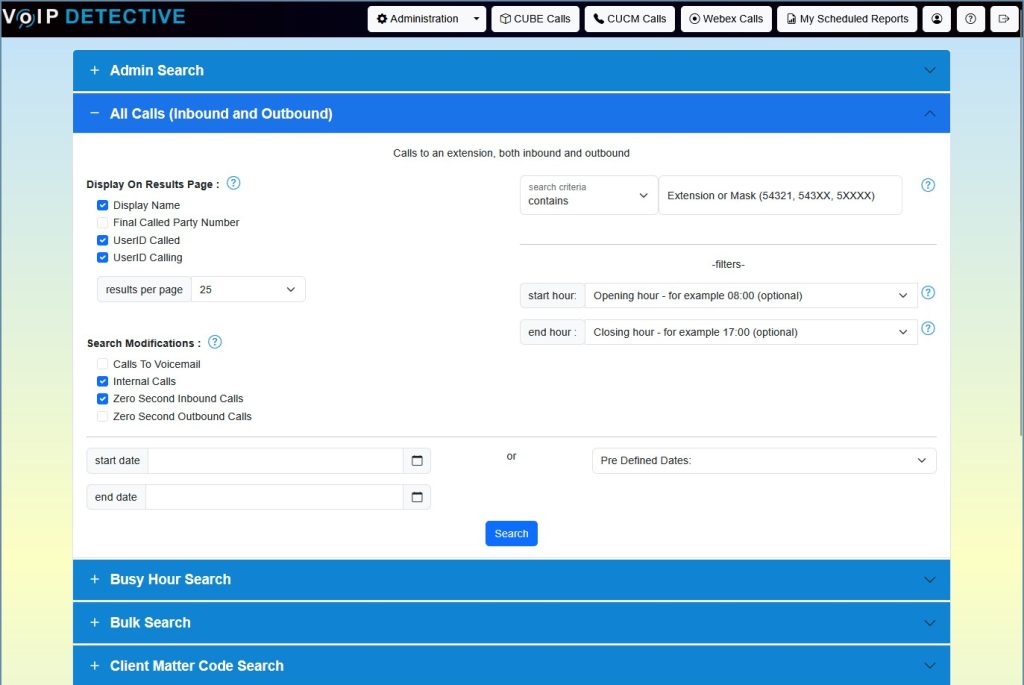Expand Busy Hour Search chevron
This screenshot has width=1024, height=685.
point(929,579)
